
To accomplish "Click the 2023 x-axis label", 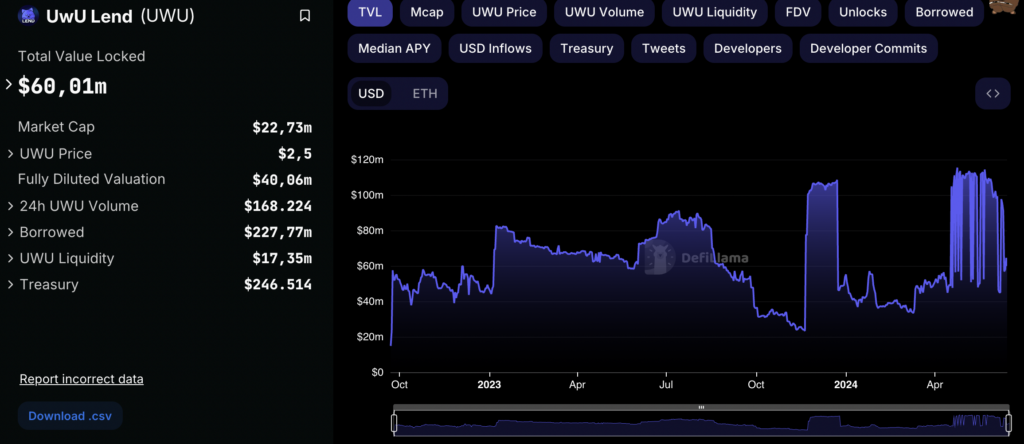I will pos(489,385).
